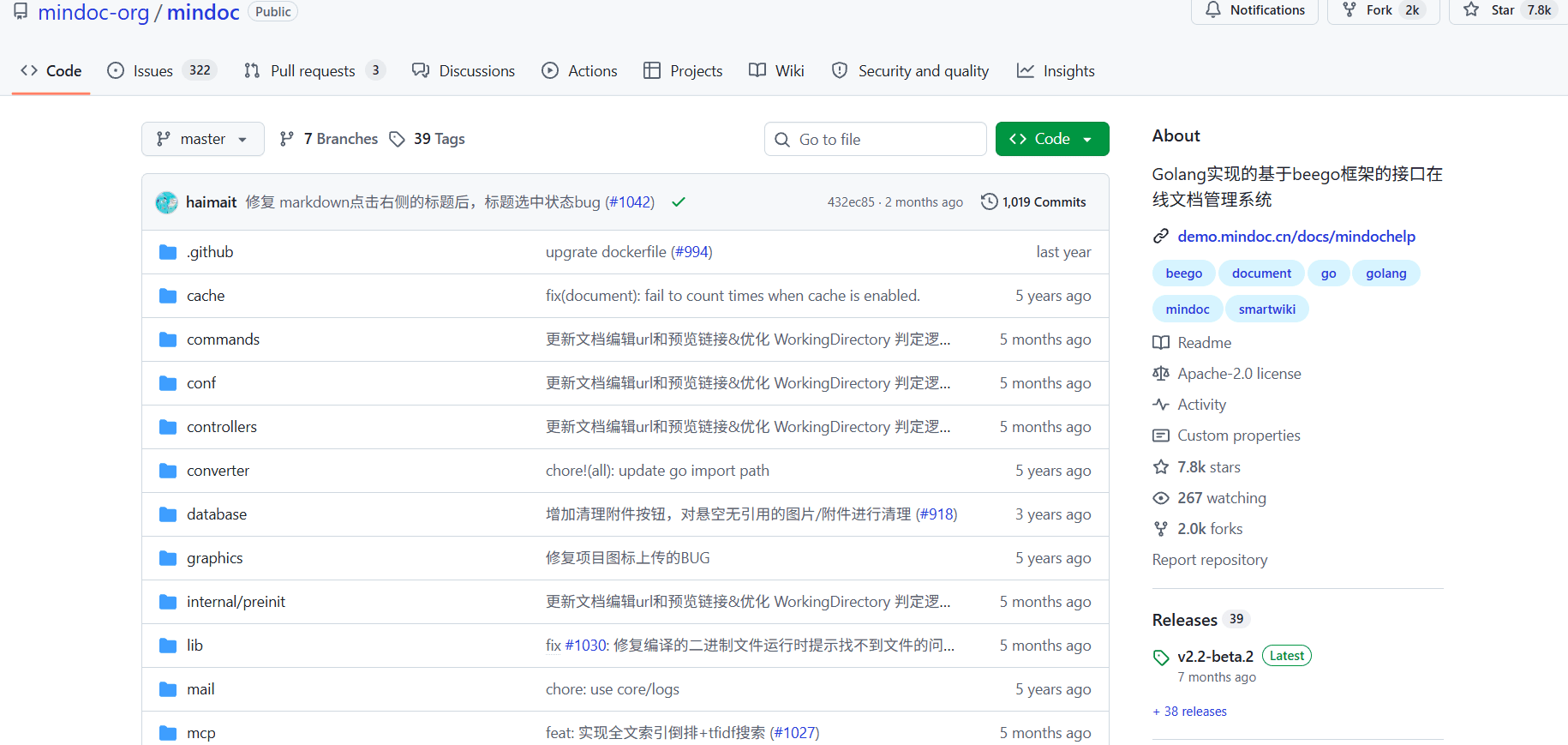1568x745 pixels.
Task: Switch to the Code tab
Action: point(51,71)
